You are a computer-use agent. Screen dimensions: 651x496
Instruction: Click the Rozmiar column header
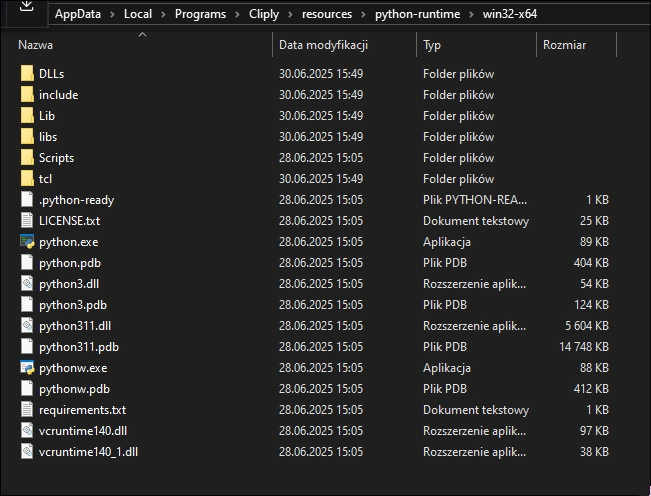tap(564, 45)
